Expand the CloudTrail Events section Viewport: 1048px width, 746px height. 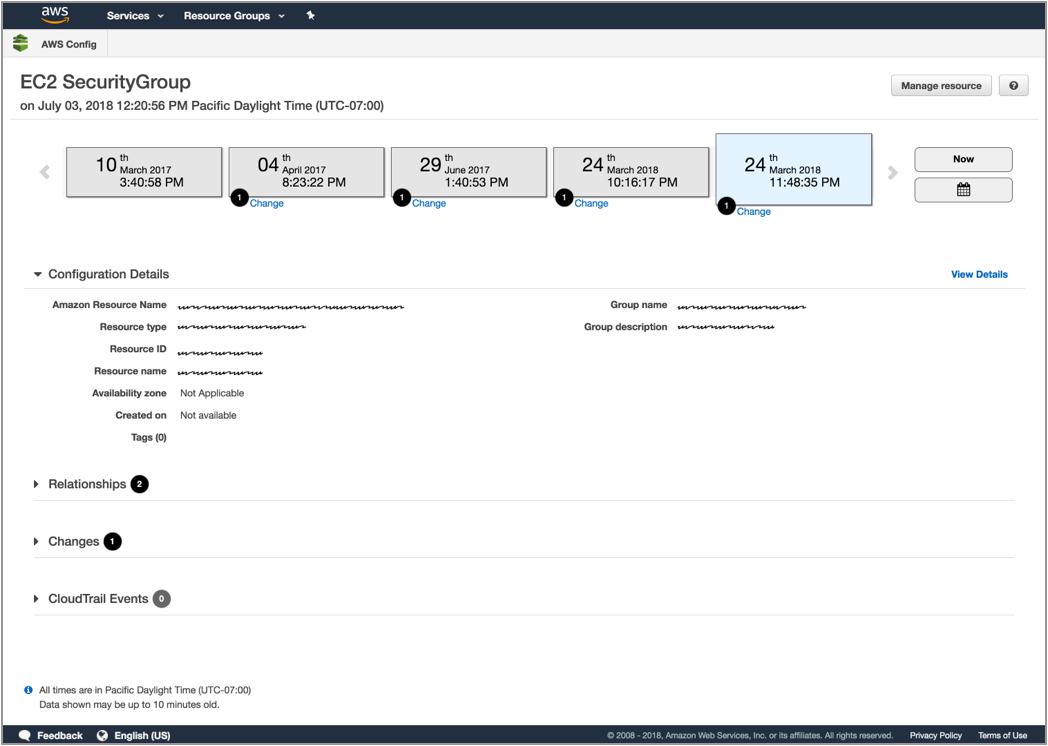36,599
